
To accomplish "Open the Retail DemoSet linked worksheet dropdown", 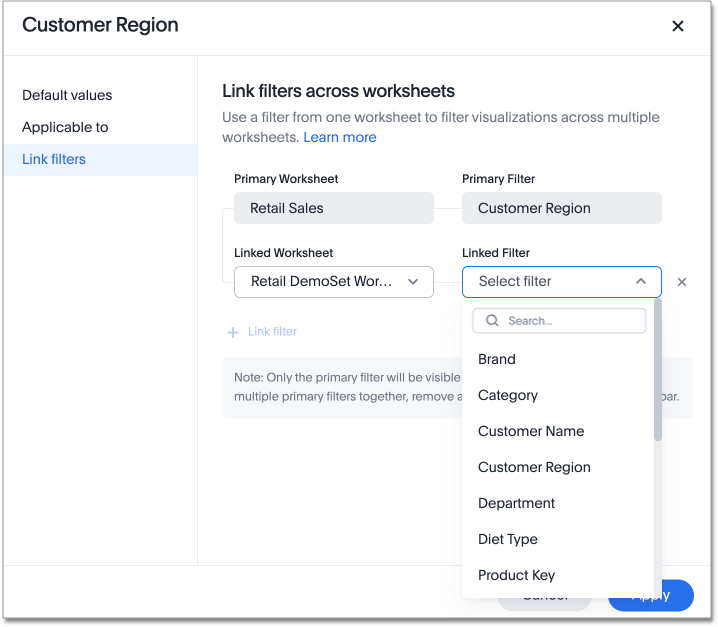I will tap(333, 282).
